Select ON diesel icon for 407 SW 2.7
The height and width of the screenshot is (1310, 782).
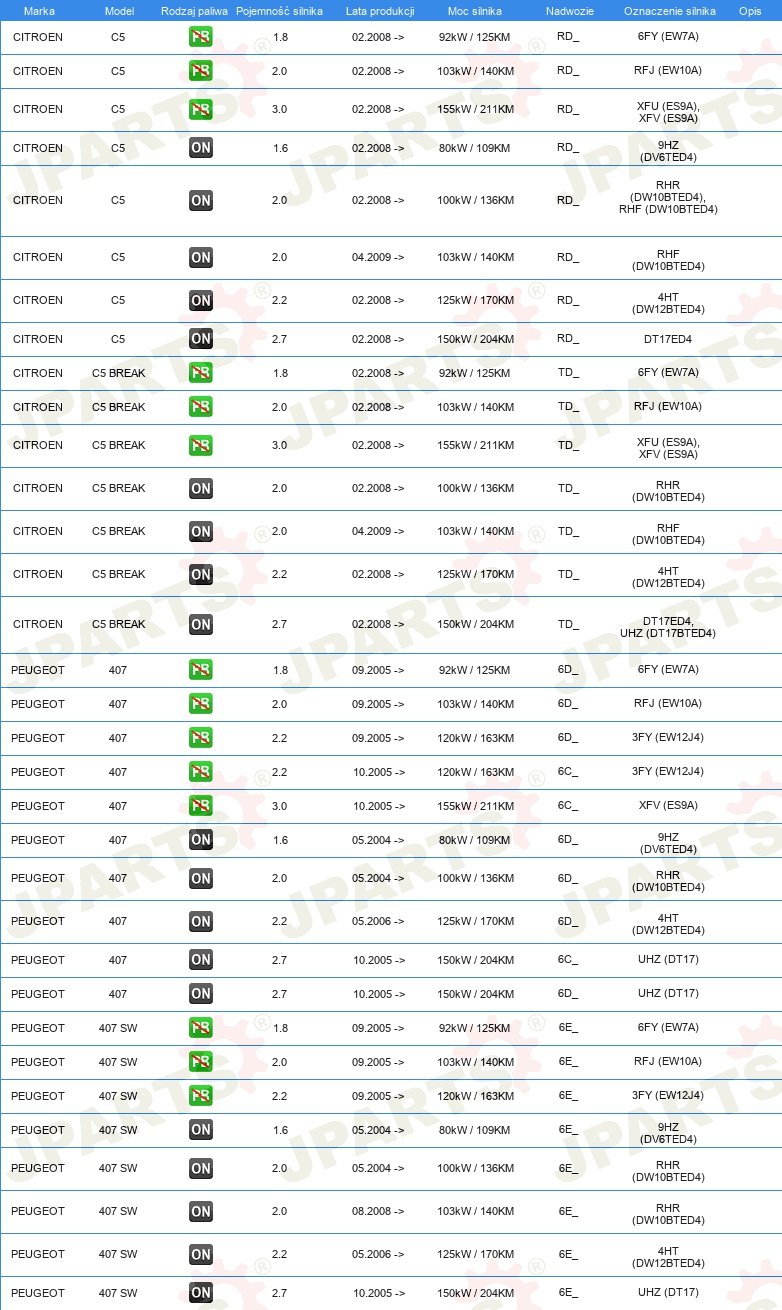tap(201, 1293)
